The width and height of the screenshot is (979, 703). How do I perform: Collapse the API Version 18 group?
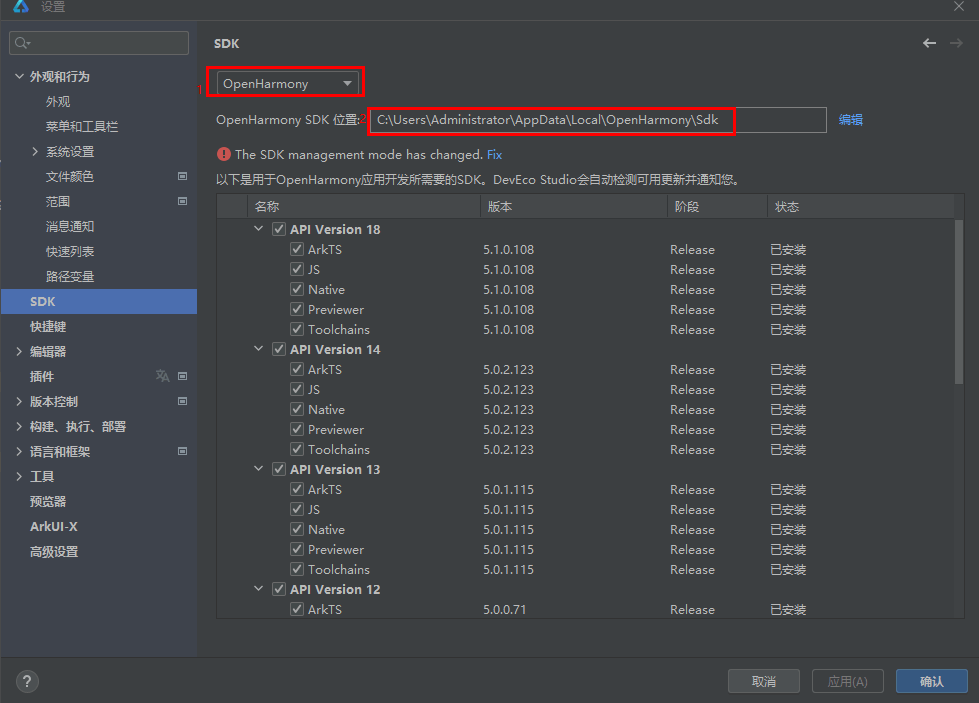pyautogui.click(x=258, y=229)
